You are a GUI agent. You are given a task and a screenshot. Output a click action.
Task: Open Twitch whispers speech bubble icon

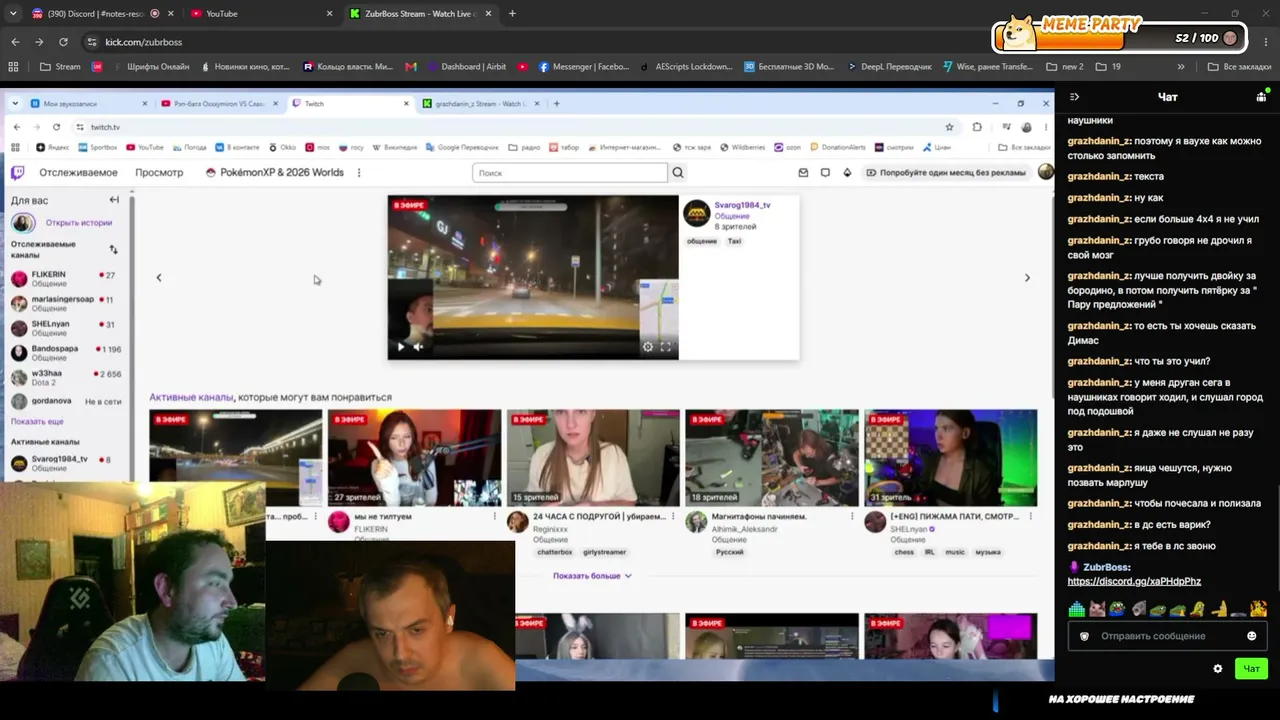tap(825, 173)
